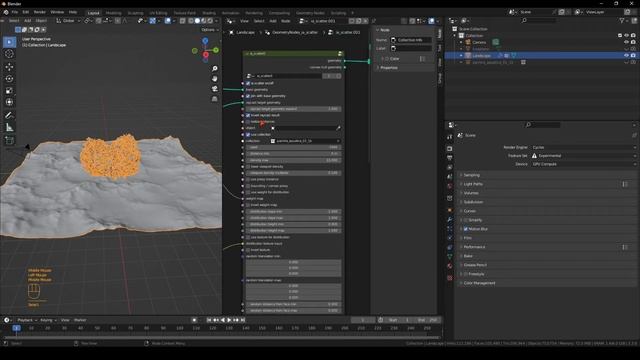The width and height of the screenshot is (640, 360).
Task: Select the Cursor tool in viewport toolbar
Action: coord(9,54)
